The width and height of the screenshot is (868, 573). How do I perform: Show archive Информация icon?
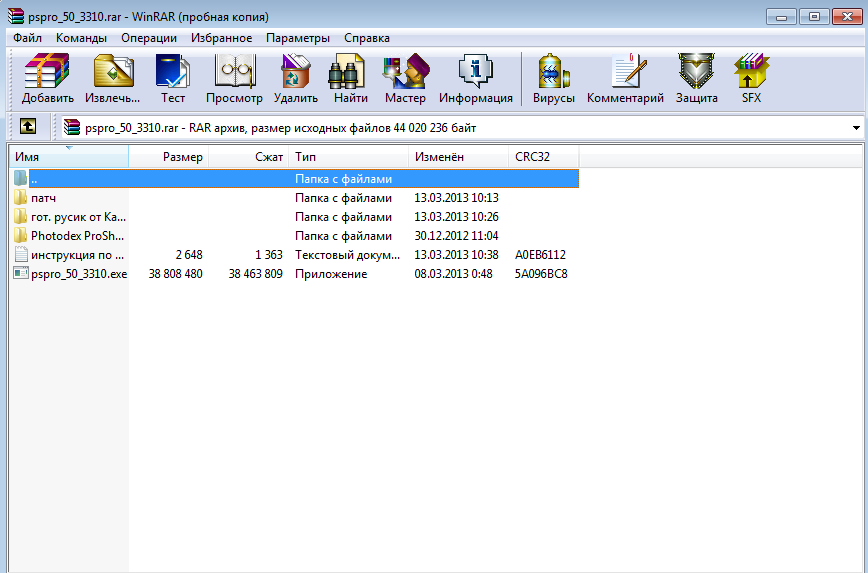click(476, 71)
